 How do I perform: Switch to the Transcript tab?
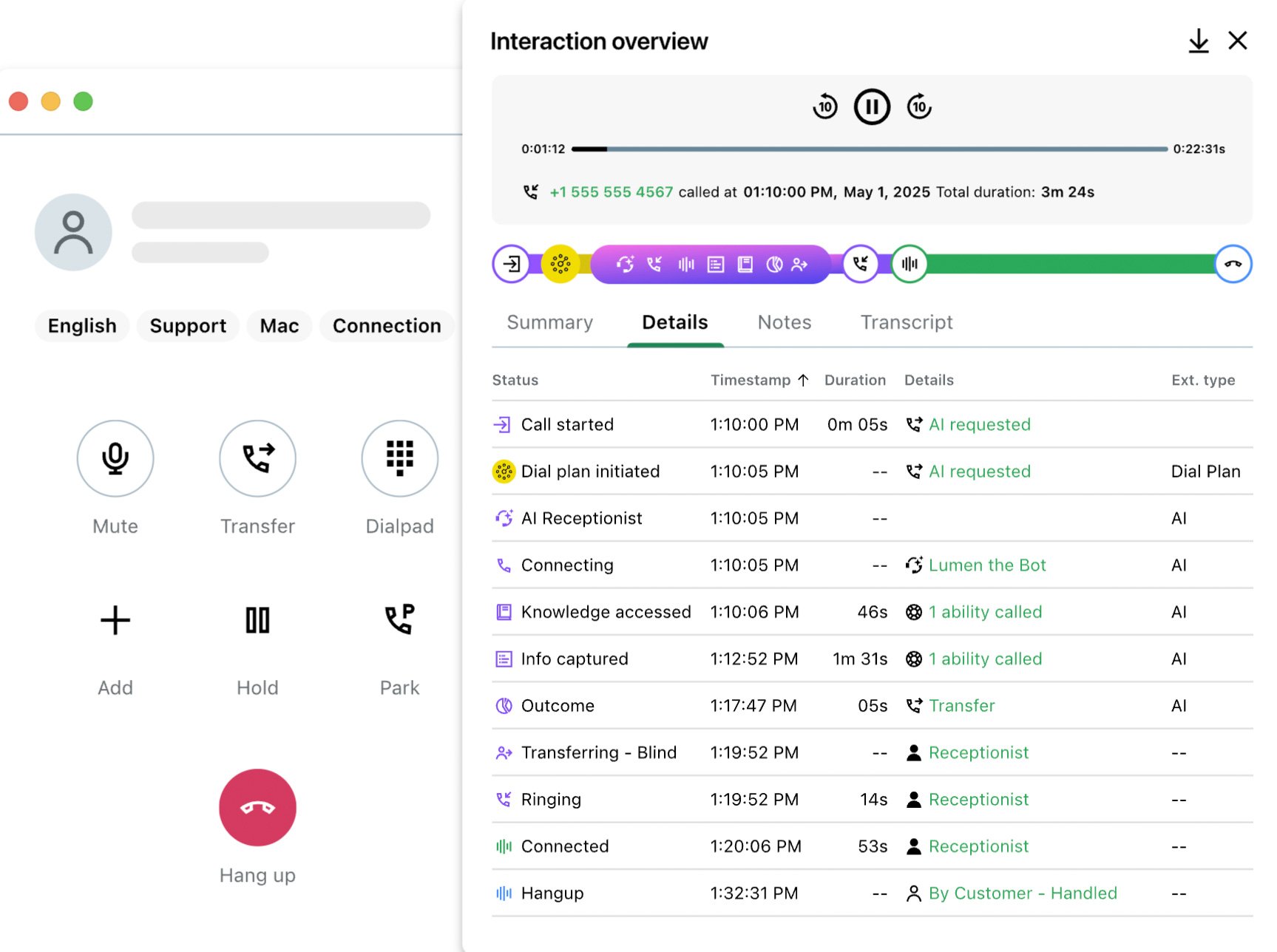pyautogui.click(x=906, y=322)
